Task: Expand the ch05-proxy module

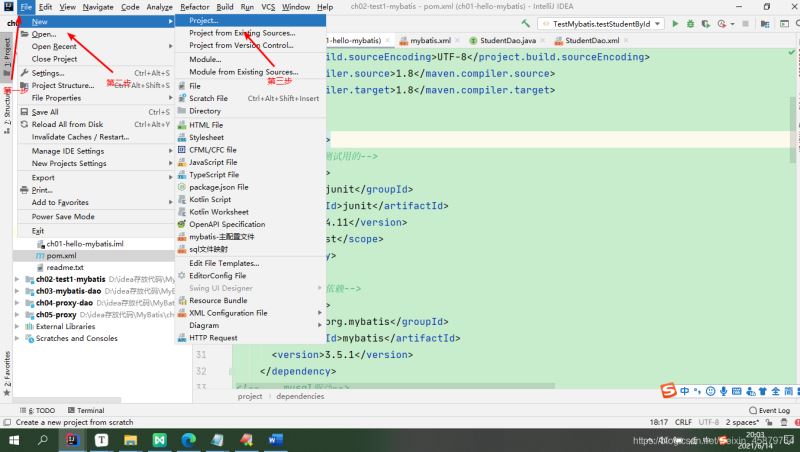Action: (x=17, y=314)
